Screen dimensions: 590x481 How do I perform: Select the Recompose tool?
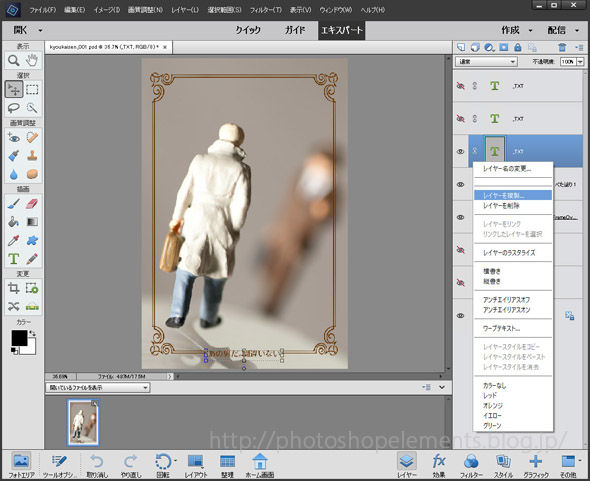click(32, 288)
